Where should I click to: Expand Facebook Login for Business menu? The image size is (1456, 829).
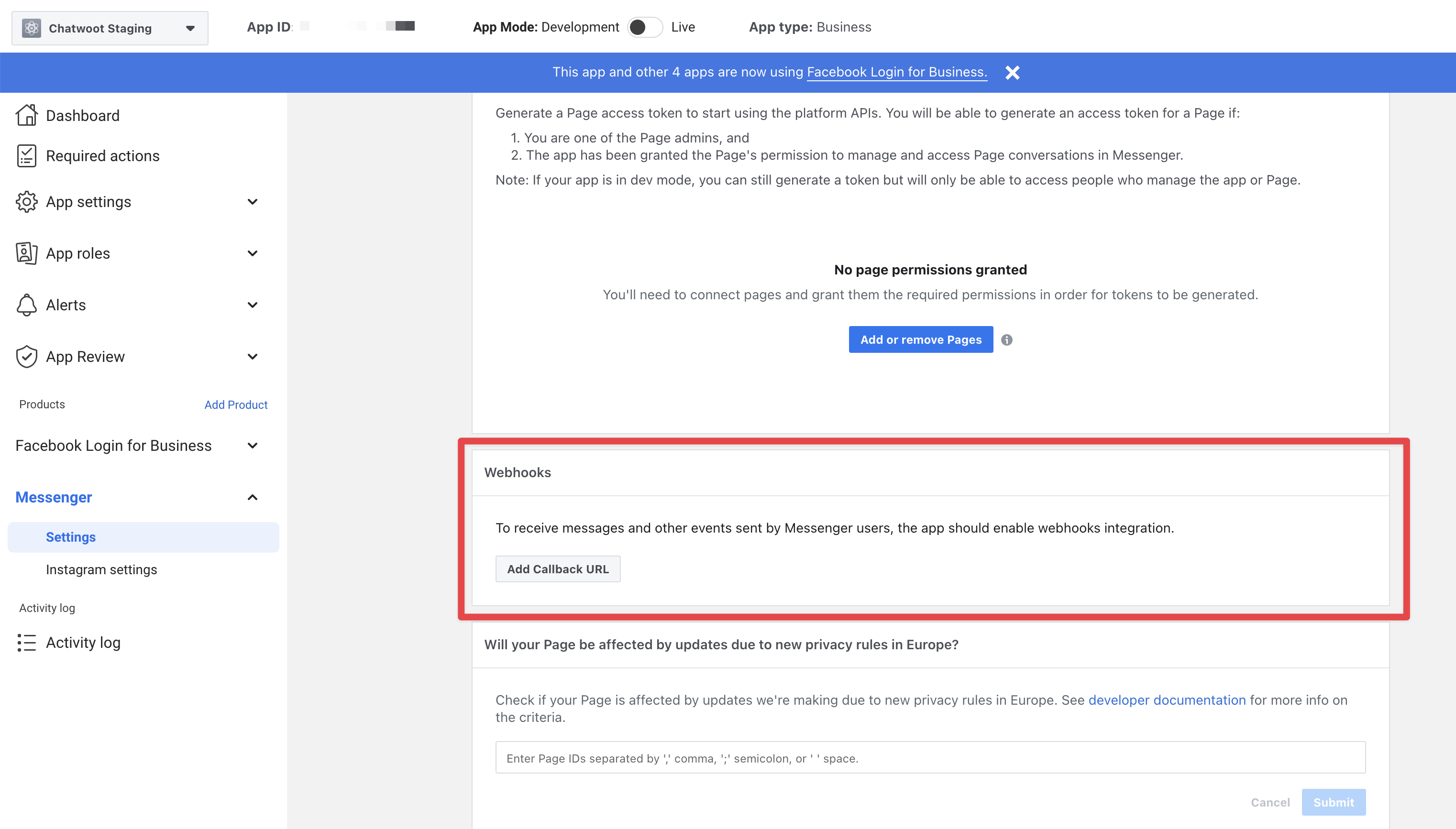tap(253, 445)
